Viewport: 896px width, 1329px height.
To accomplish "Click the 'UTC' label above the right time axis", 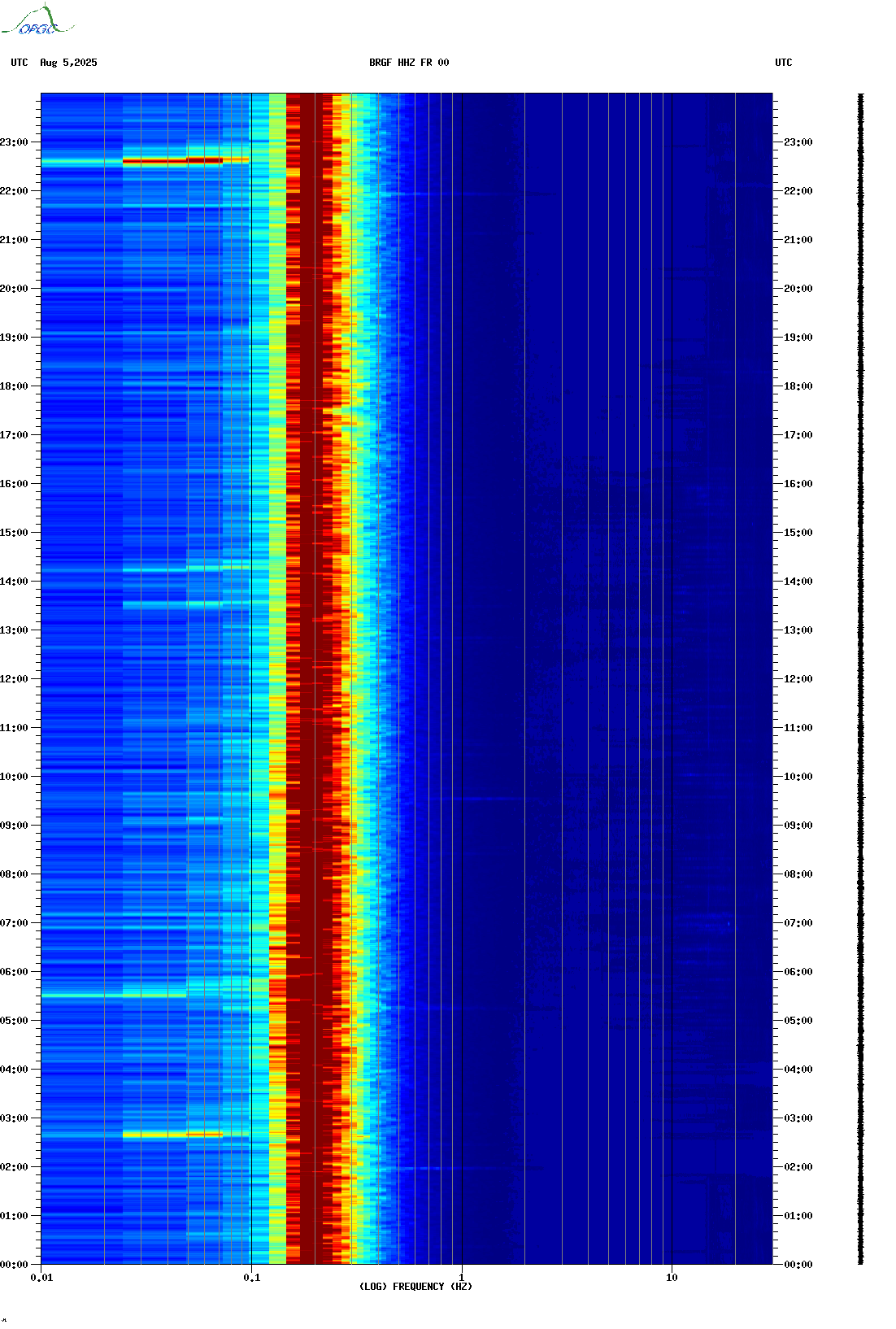I will (x=784, y=63).
